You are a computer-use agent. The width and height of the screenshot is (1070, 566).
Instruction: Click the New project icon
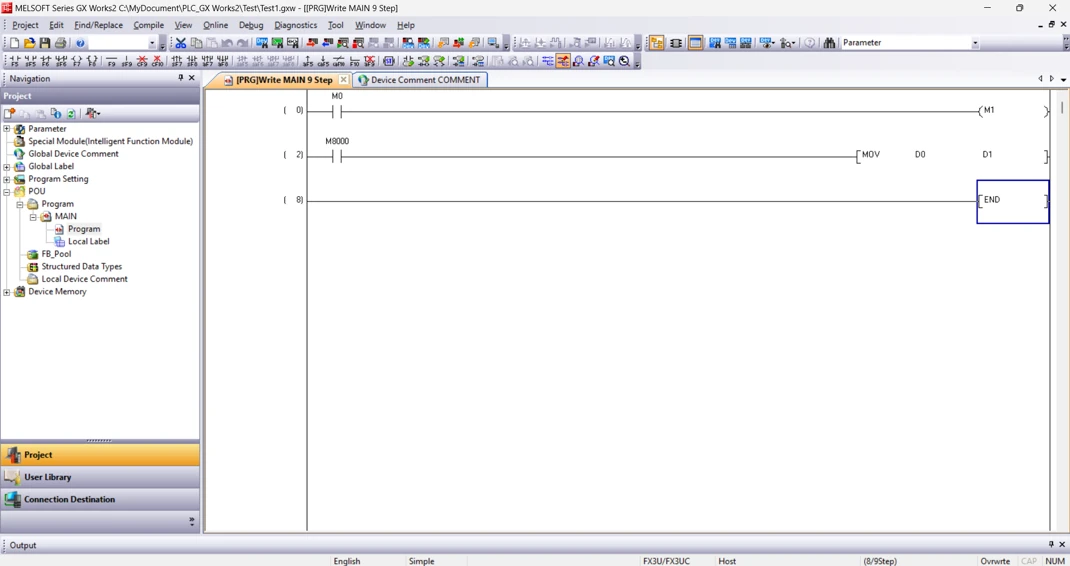point(14,43)
